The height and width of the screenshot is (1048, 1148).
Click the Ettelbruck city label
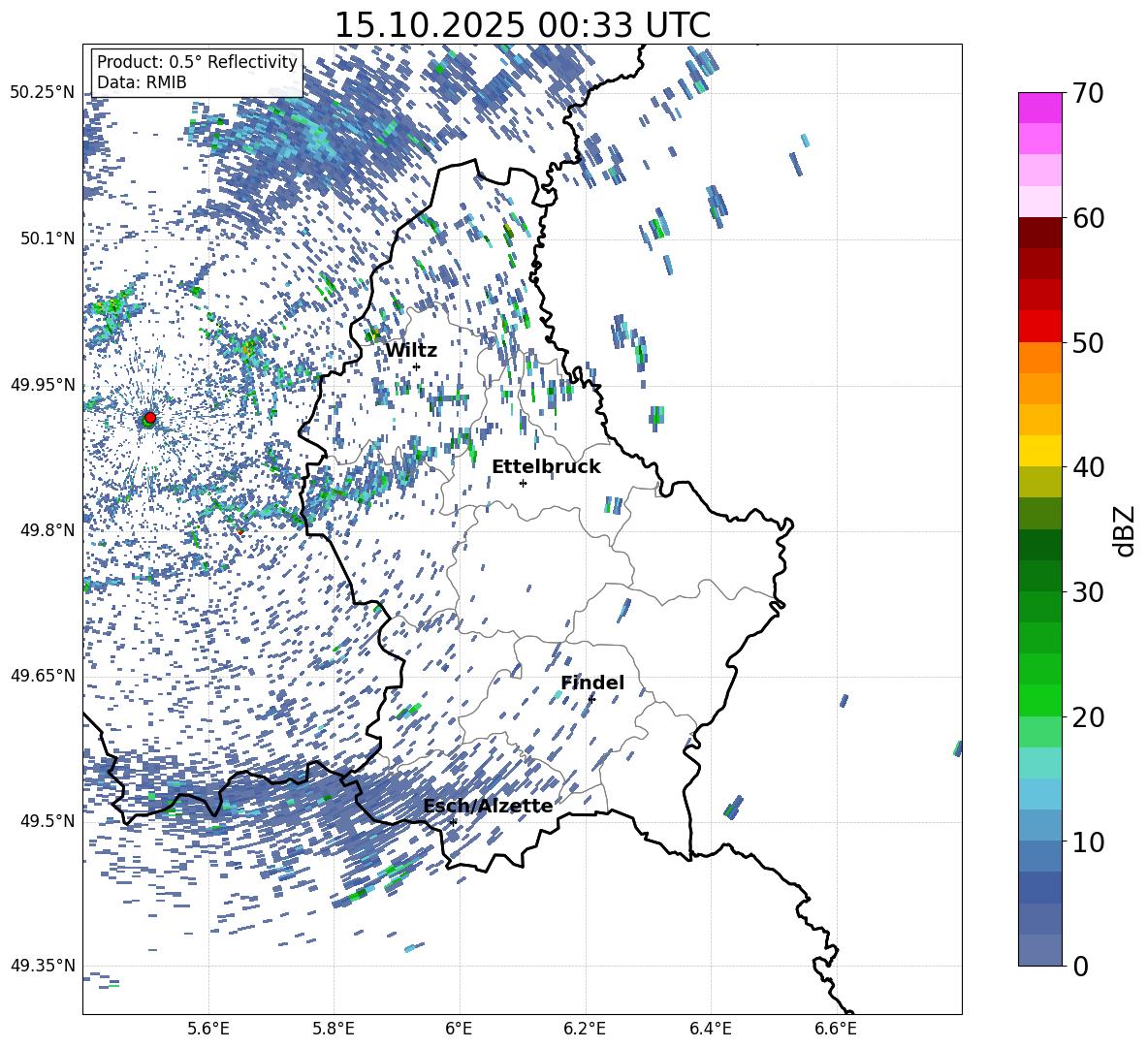tap(546, 467)
